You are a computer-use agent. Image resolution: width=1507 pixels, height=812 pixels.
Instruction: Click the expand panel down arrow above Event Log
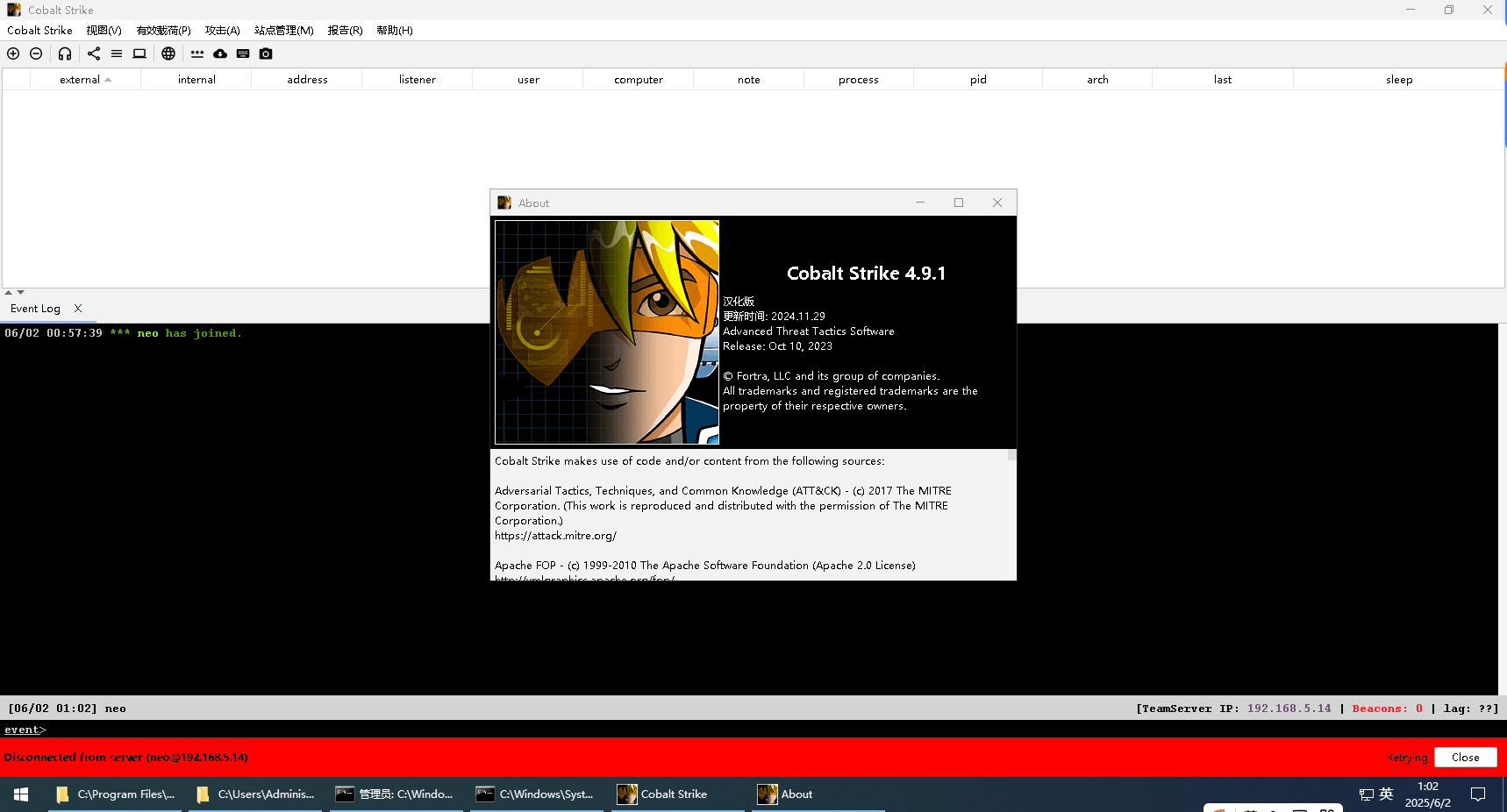(20, 292)
